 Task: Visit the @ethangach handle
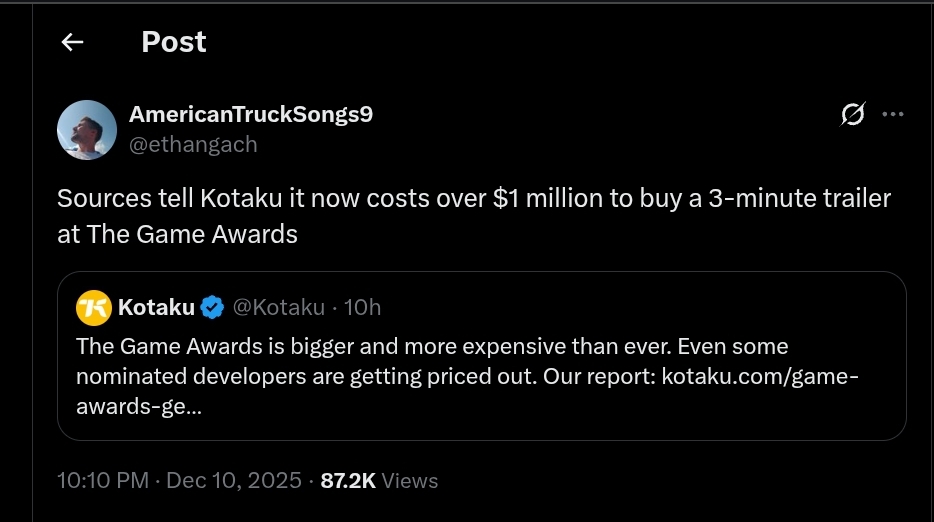tap(193, 144)
